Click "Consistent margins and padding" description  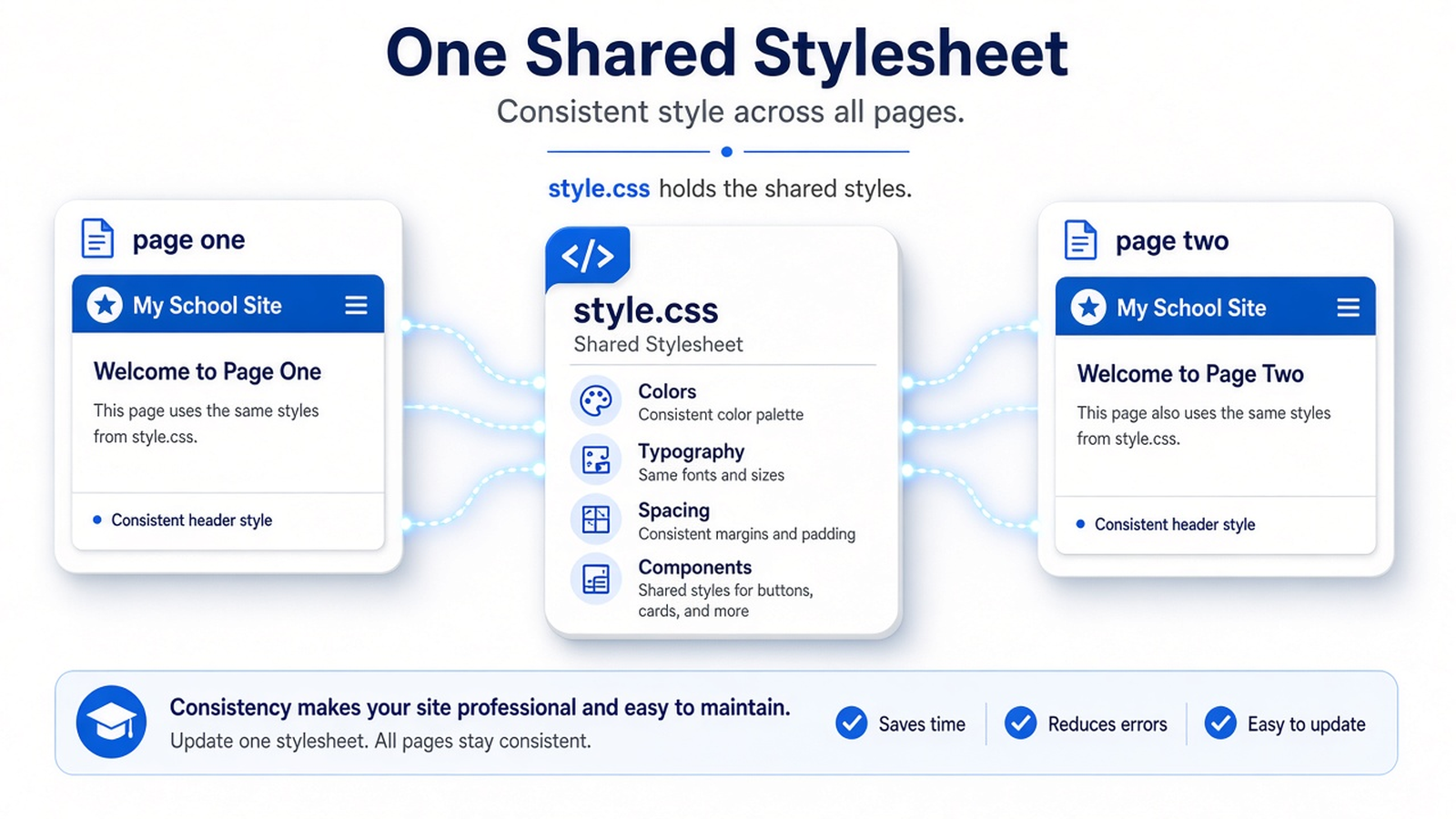click(746, 534)
